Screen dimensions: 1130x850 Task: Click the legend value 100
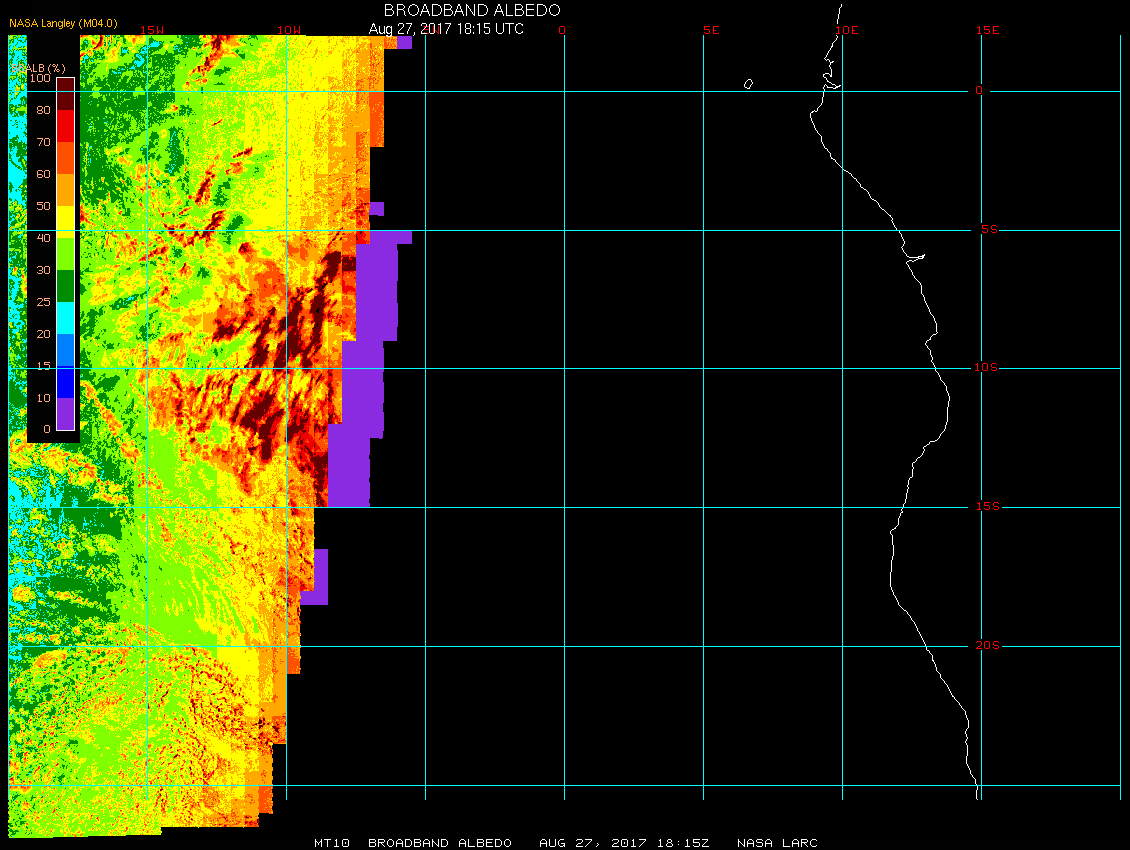pyautogui.click(x=40, y=78)
